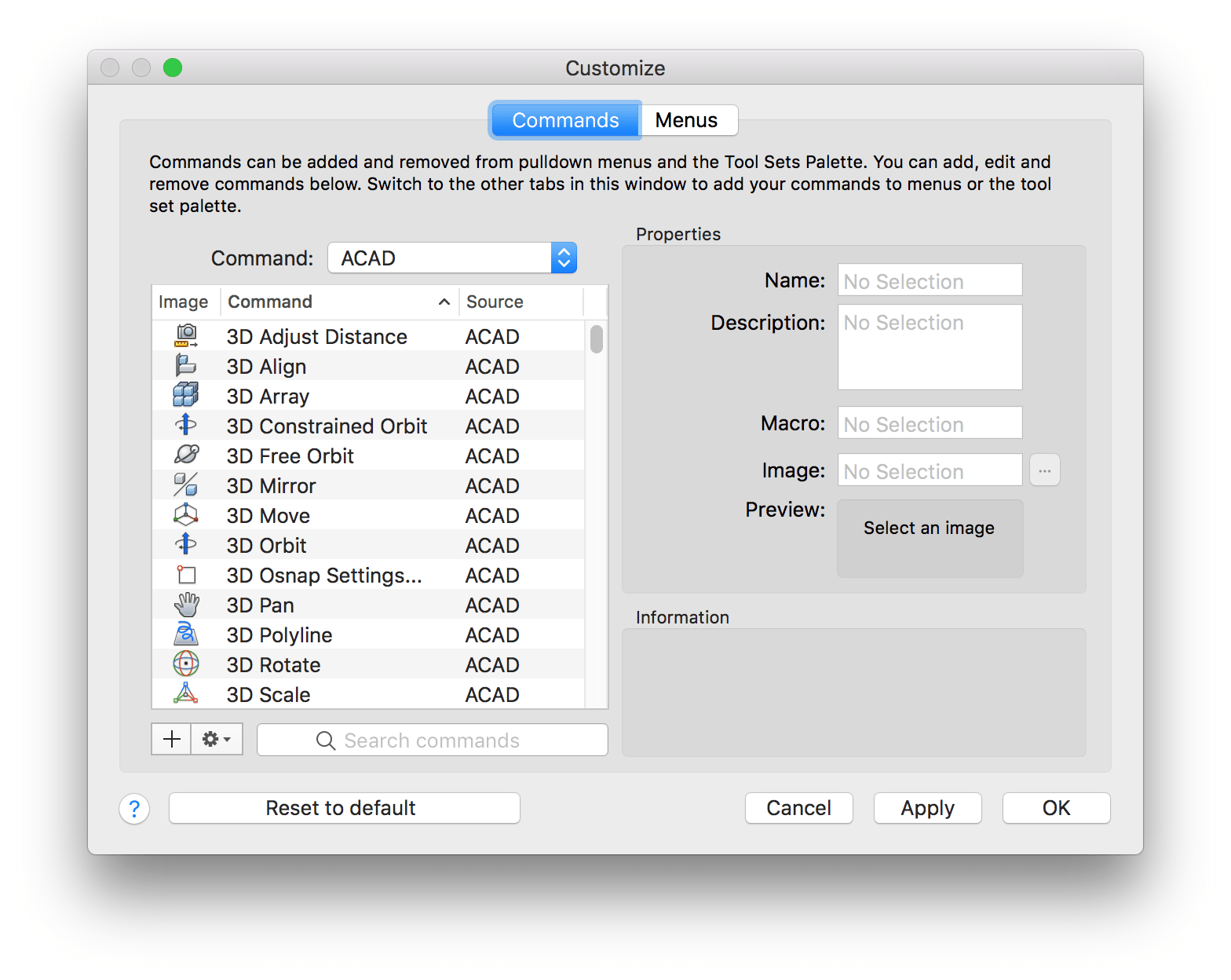Click the 3D Free Orbit icon
The width and height of the screenshot is (1231, 980).
point(186,455)
